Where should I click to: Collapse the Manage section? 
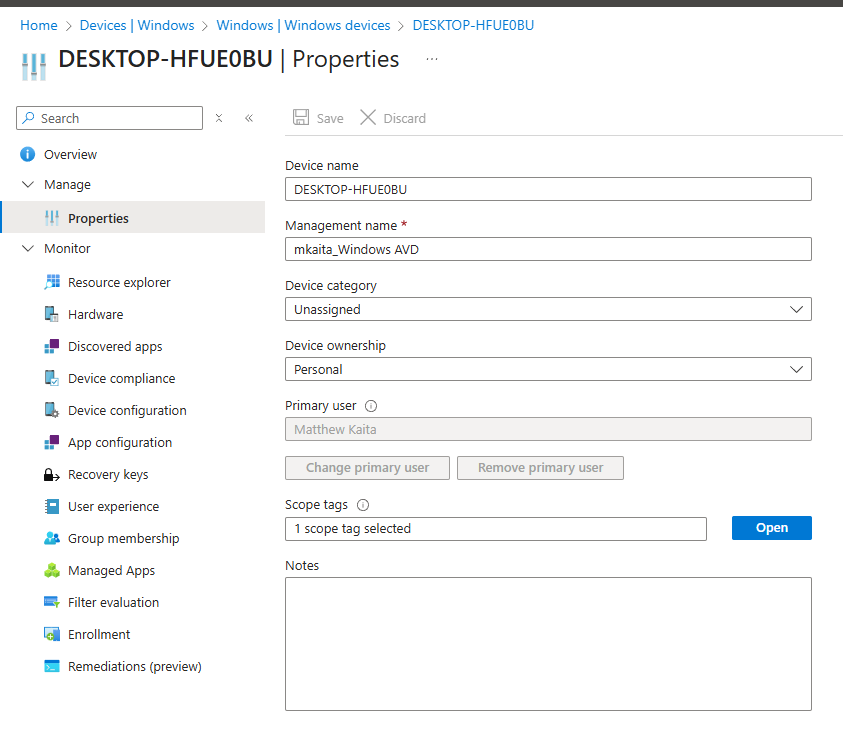(x=28, y=185)
